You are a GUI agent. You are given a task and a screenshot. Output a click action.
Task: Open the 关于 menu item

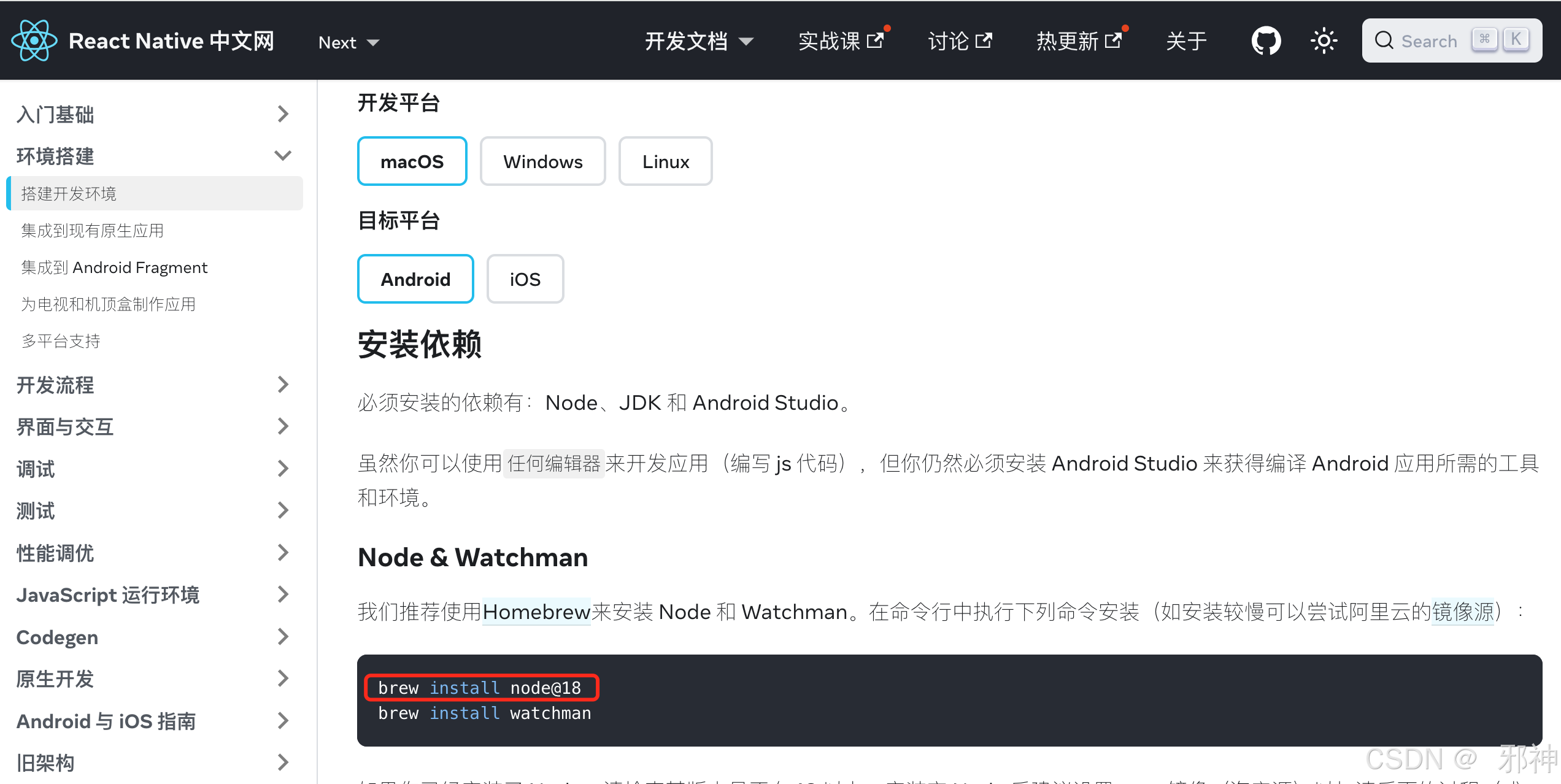coord(1186,41)
